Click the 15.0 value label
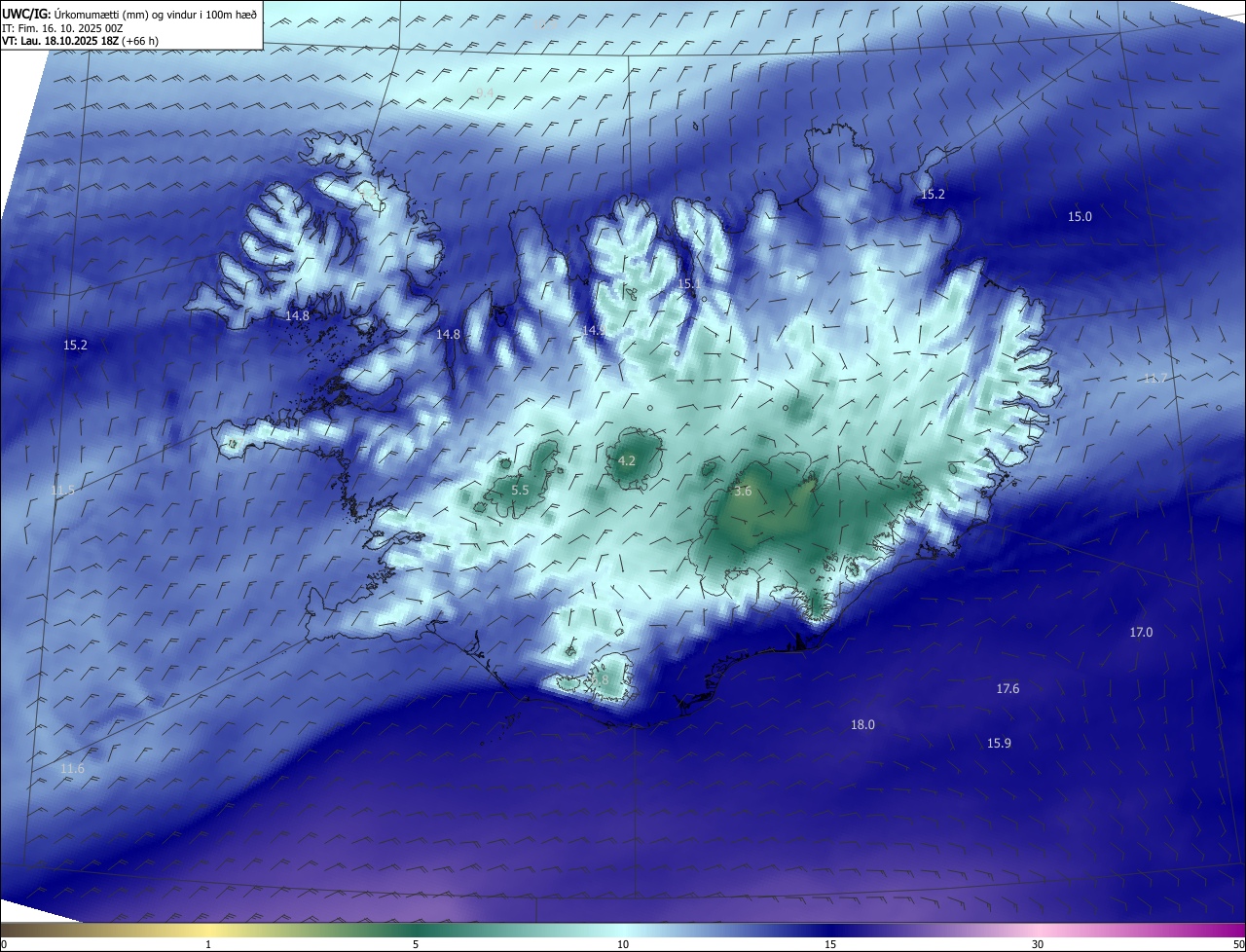 click(x=1080, y=217)
